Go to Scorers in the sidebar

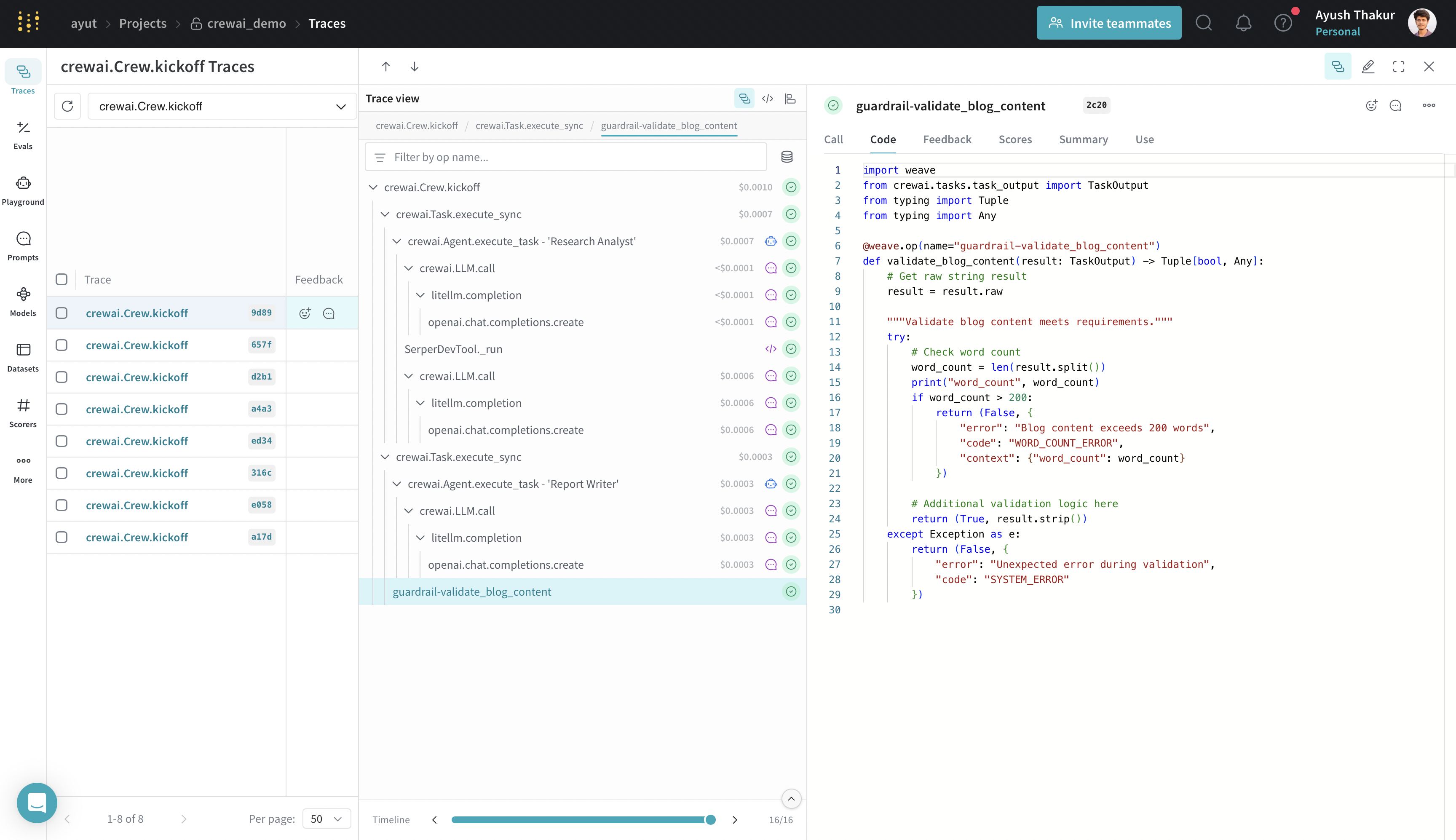pyautogui.click(x=23, y=412)
